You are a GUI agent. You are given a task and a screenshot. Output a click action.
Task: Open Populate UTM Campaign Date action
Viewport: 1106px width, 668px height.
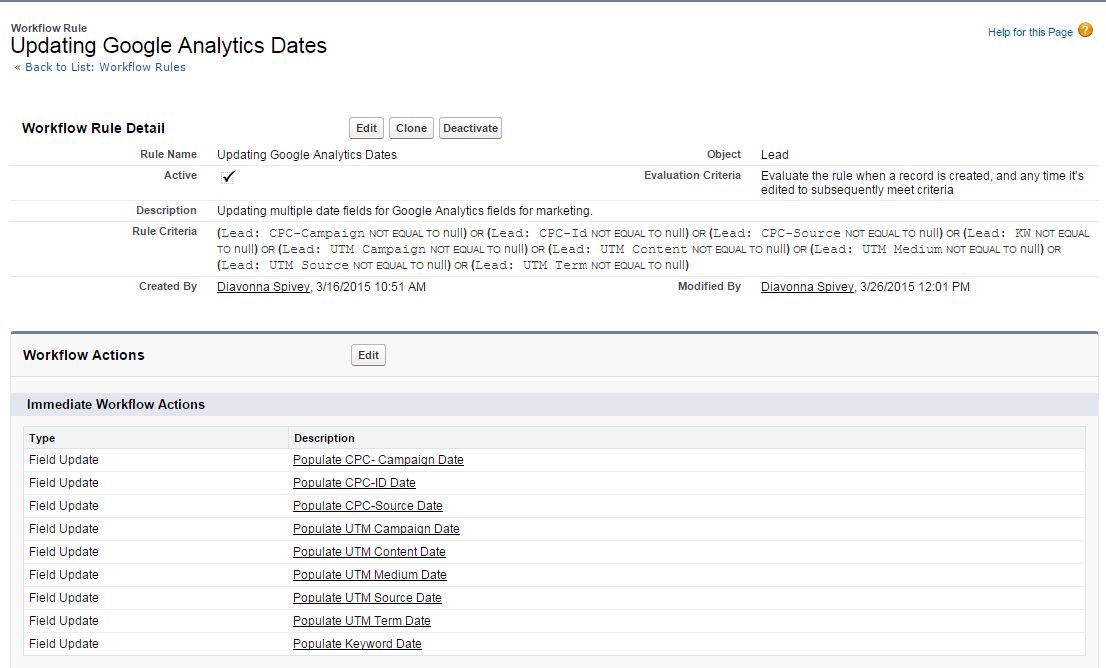[x=376, y=529]
